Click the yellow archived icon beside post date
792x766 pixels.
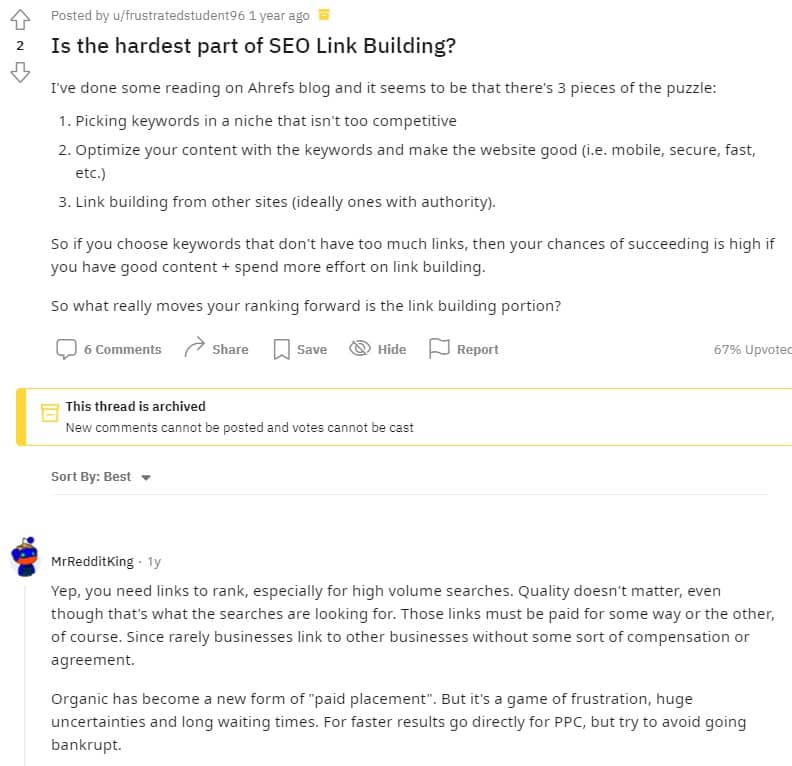click(x=324, y=15)
